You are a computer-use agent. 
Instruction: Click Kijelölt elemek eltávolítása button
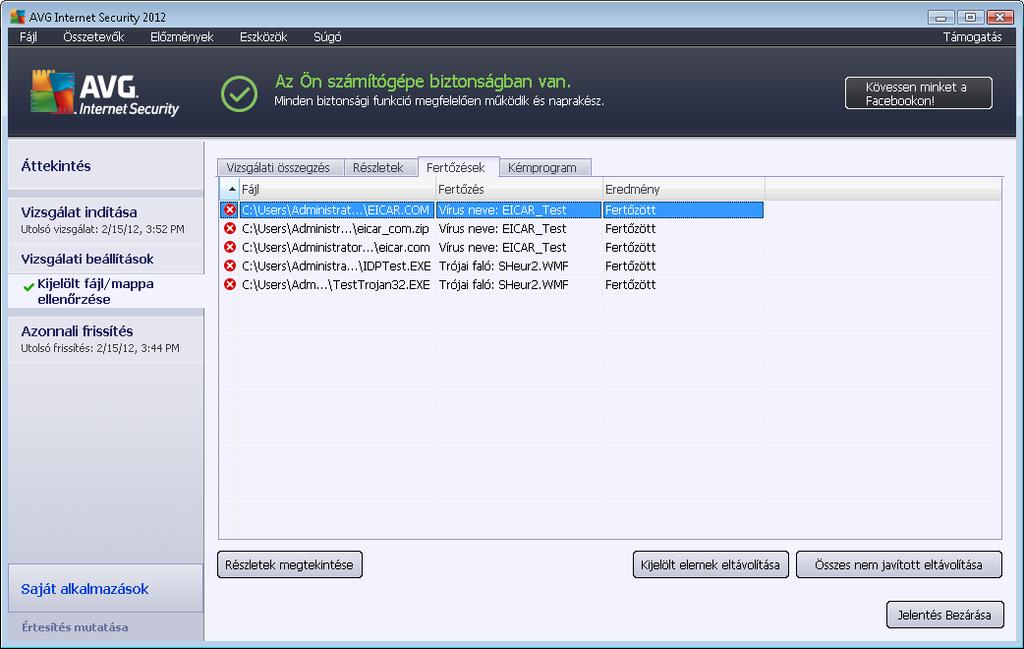tap(711, 565)
